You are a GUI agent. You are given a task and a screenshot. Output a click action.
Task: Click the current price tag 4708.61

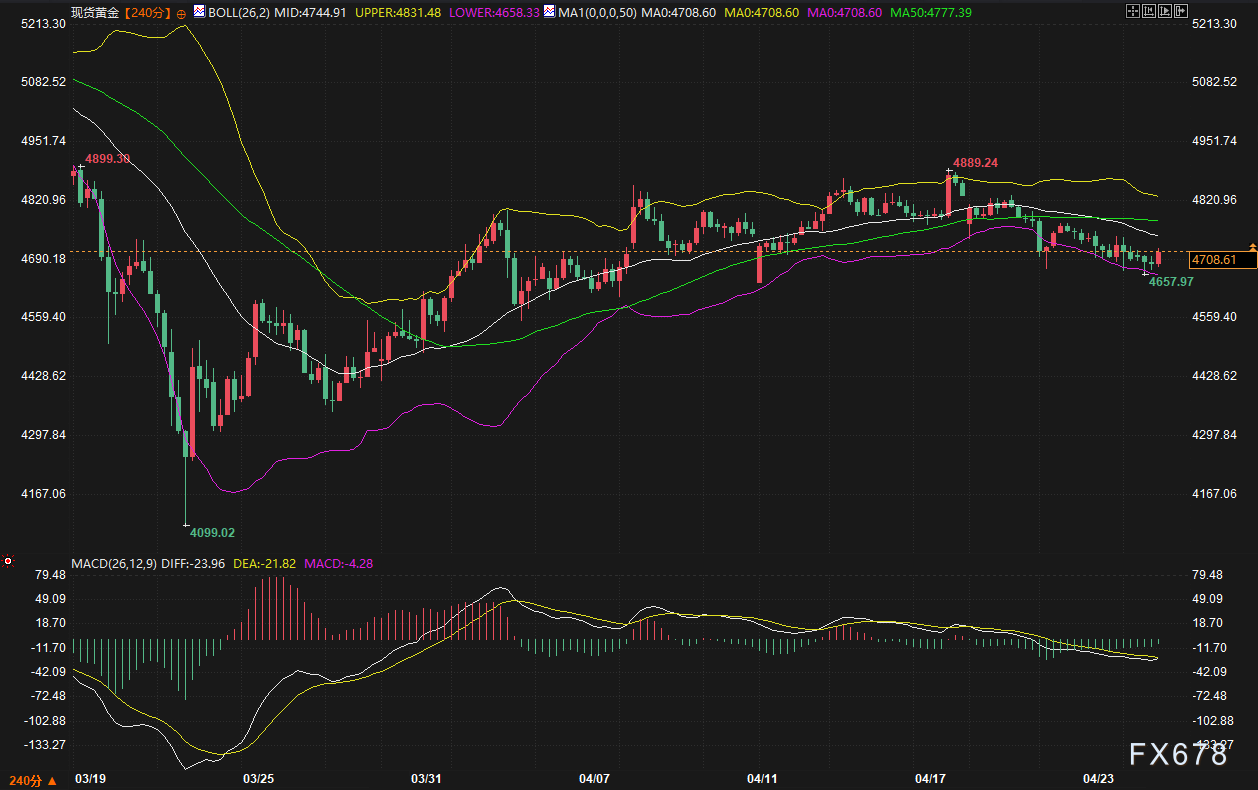tap(1214, 260)
